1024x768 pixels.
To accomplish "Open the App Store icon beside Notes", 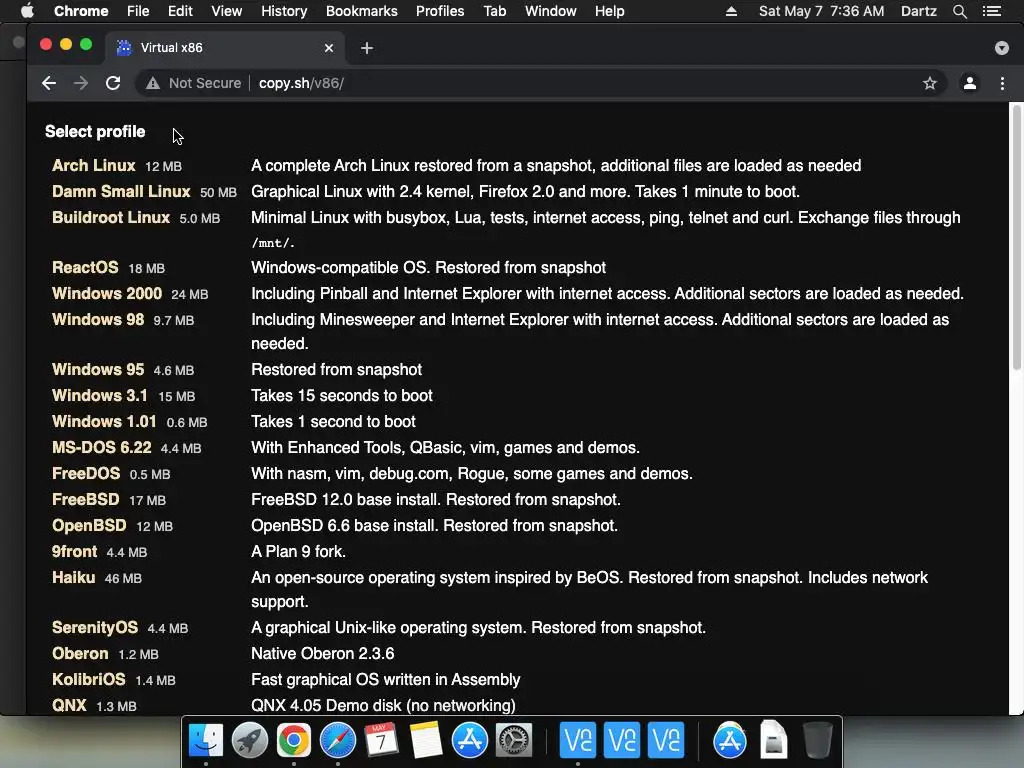I will tap(470, 741).
